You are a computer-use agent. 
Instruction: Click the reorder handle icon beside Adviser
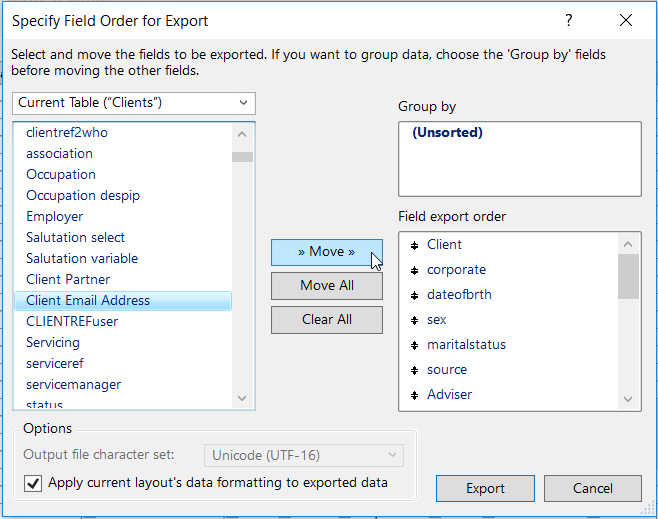click(x=414, y=395)
